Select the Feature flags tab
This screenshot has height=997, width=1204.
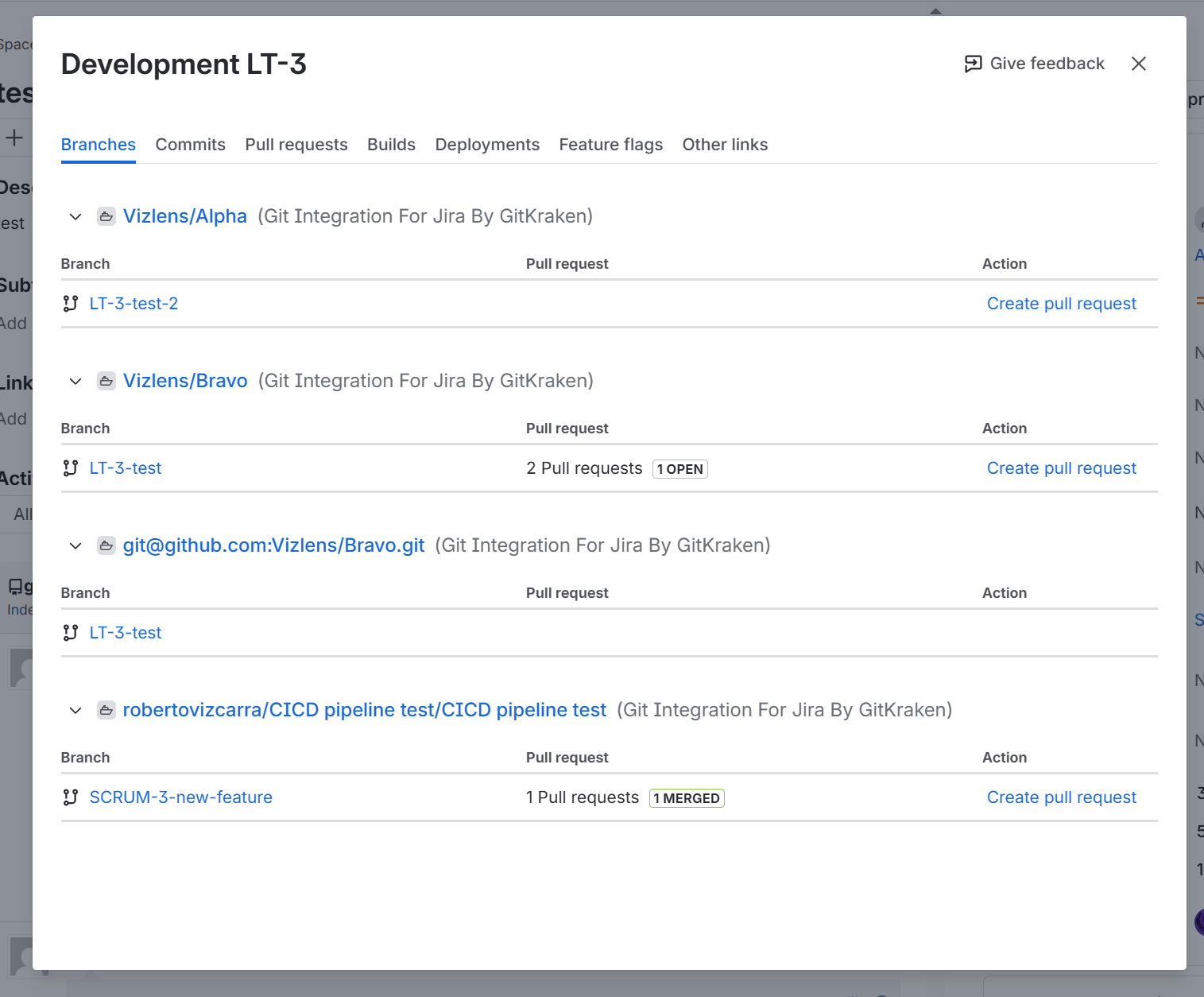(x=610, y=145)
